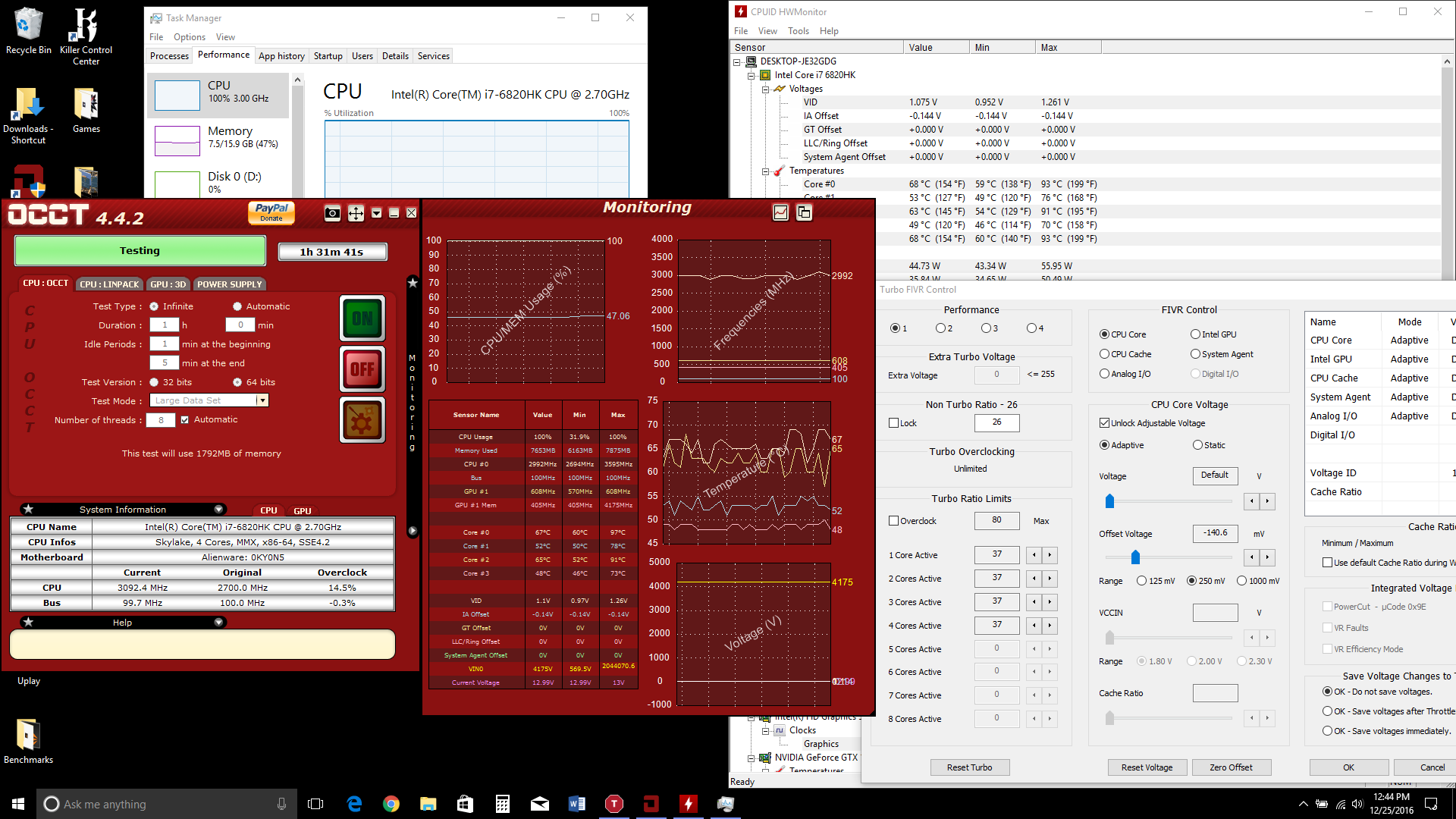Screen dimensions: 1456x819
Task: Click the window copy icon in Monitoring header
Action: [804, 212]
